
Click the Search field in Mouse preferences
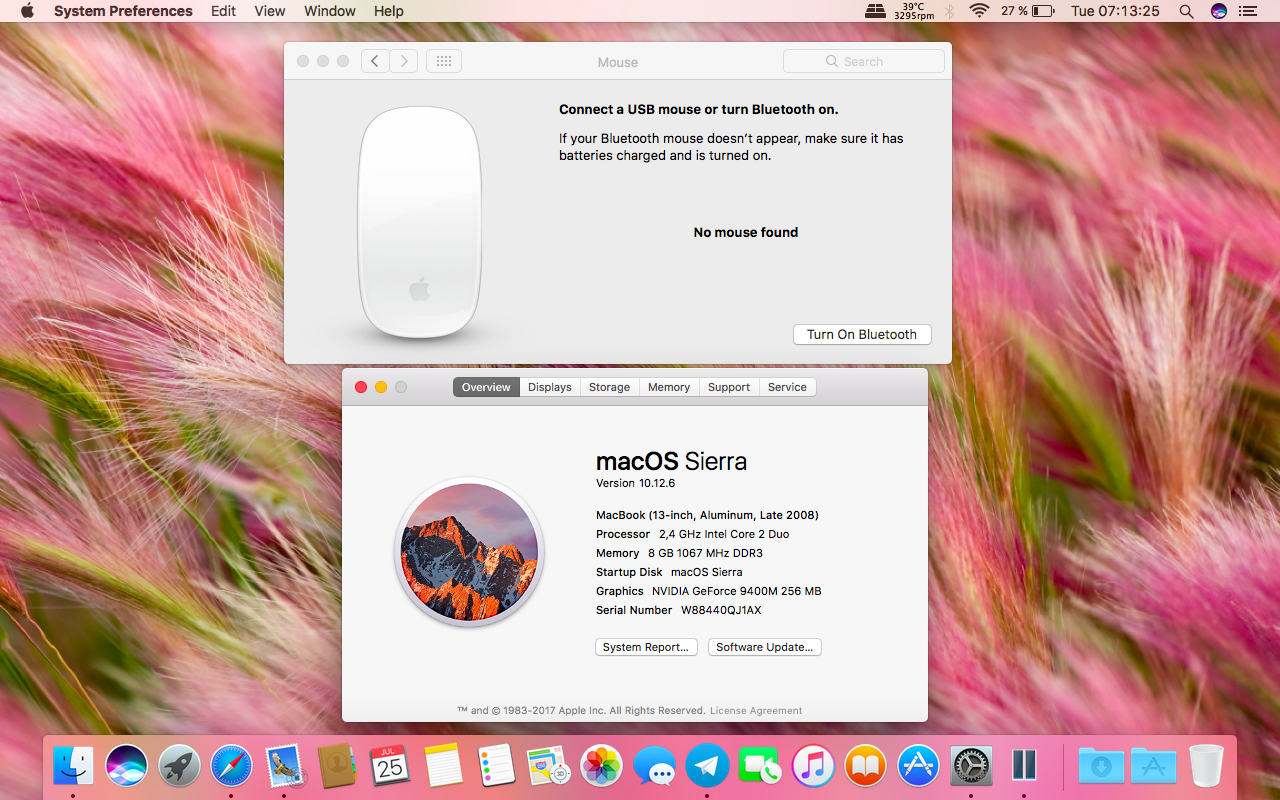click(864, 61)
